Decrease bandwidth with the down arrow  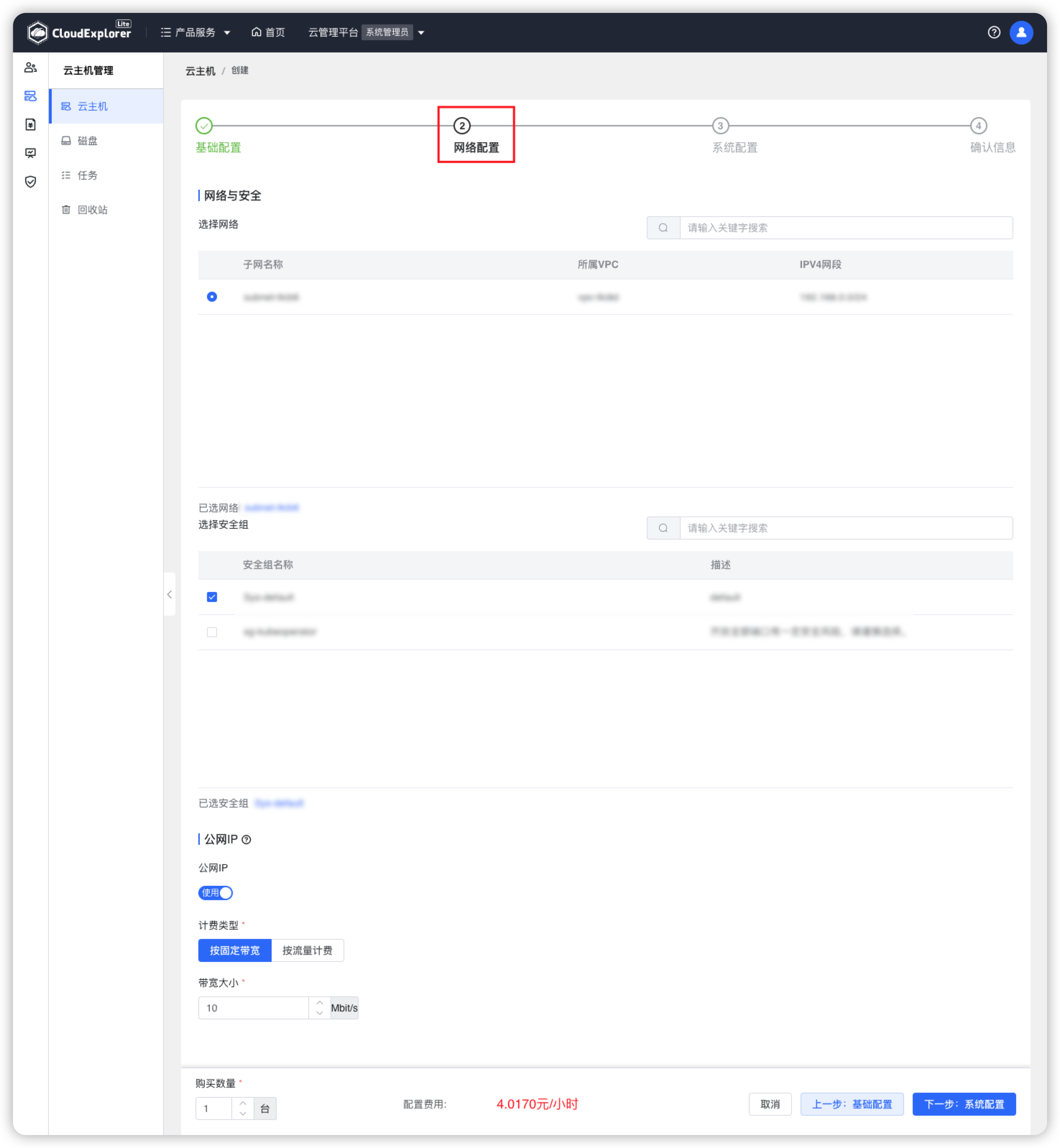coord(319,1013)
